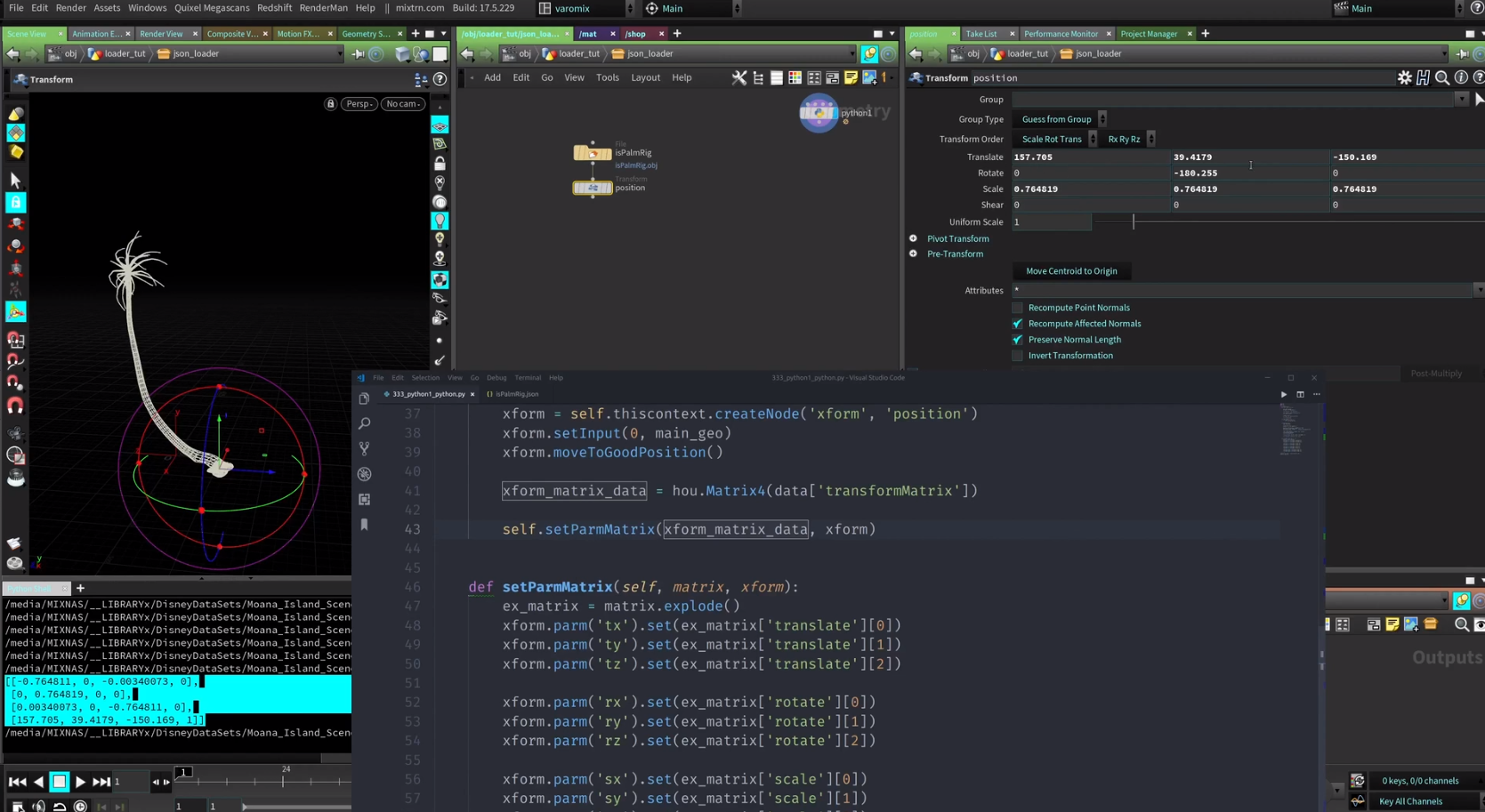Open VS Code Source Control icon

click(x=364, y=448)
